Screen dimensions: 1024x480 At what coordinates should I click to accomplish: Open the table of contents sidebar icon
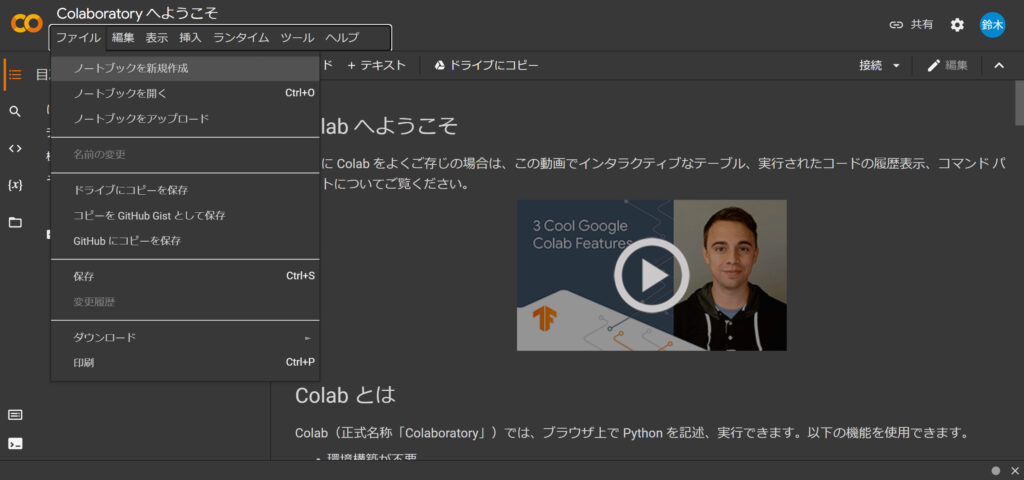click(15, 74)
